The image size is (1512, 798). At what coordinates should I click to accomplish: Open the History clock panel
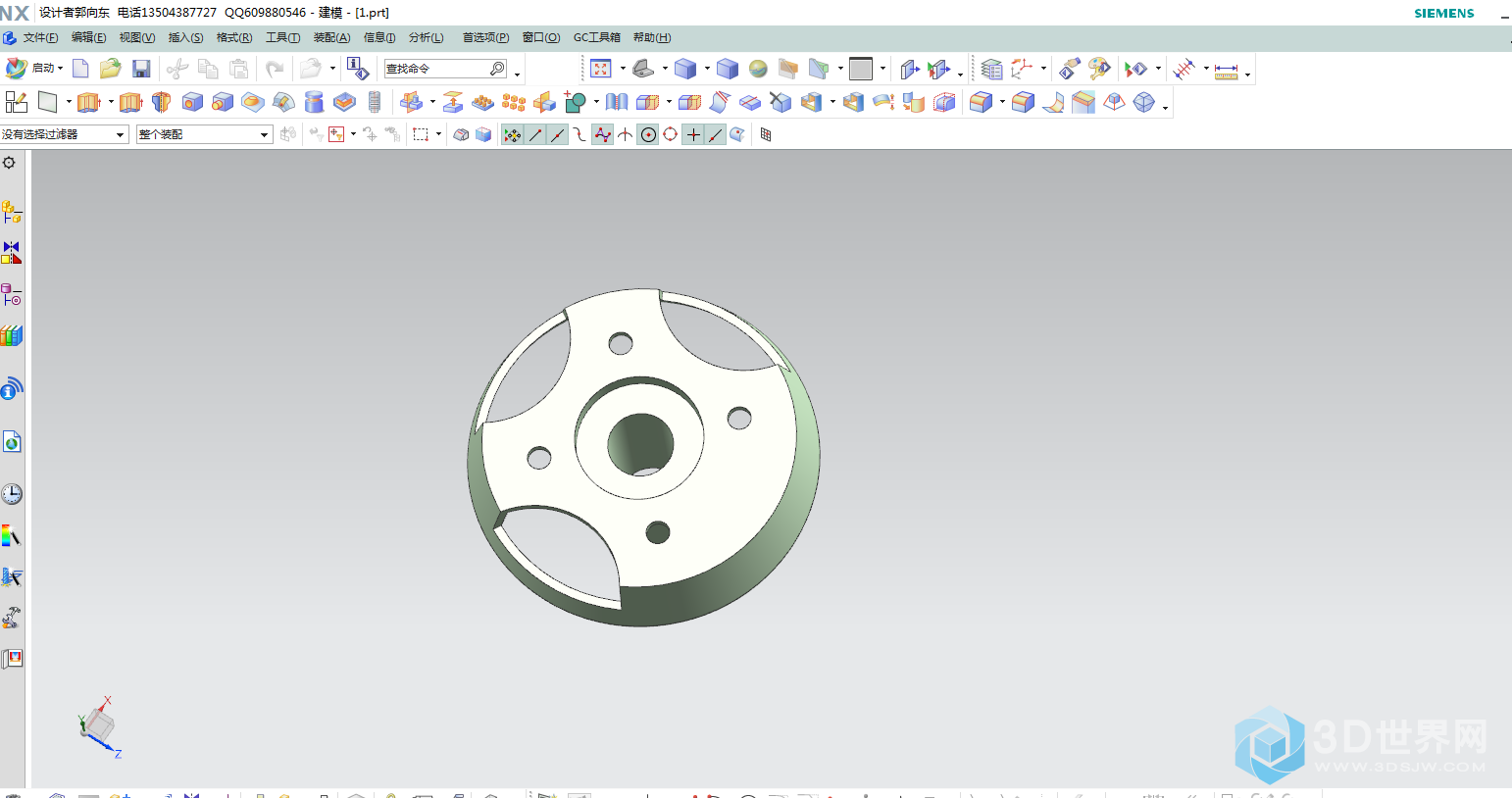point(11,494)
